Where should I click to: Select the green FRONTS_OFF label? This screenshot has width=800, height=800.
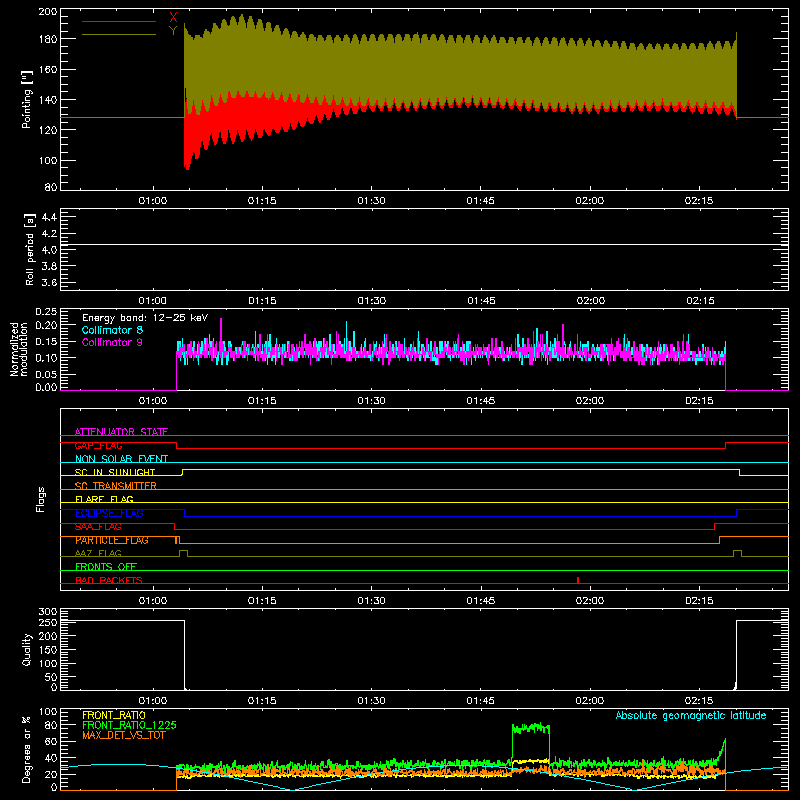click(106, 567)
